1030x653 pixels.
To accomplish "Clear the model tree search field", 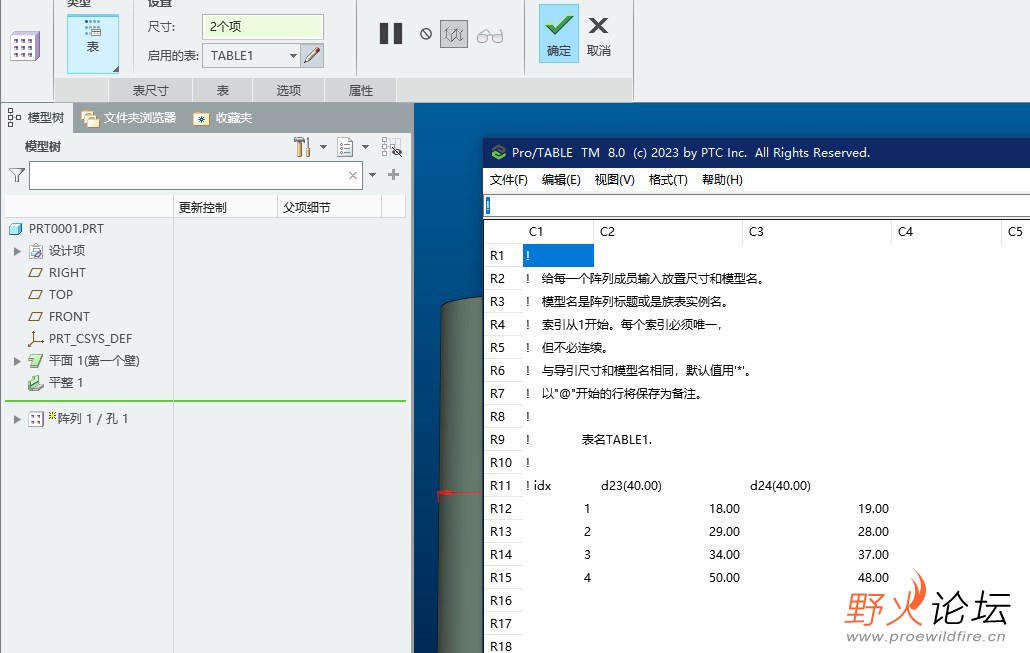I will [353, 175].
